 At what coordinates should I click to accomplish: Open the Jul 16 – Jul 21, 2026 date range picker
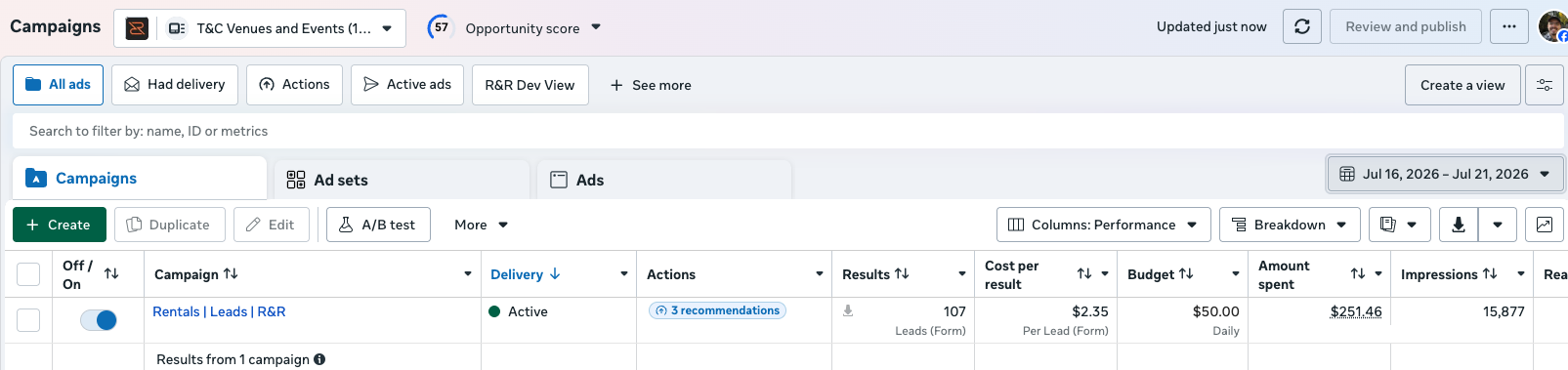coord(1446,174)
